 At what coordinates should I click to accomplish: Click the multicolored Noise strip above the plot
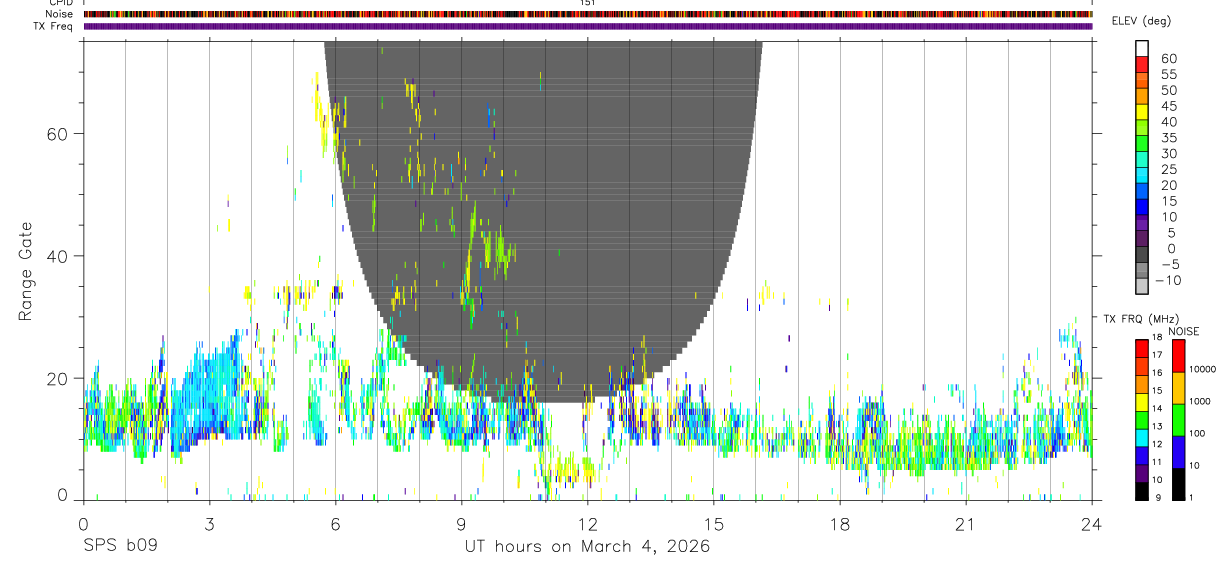click(x=587, y=14)
